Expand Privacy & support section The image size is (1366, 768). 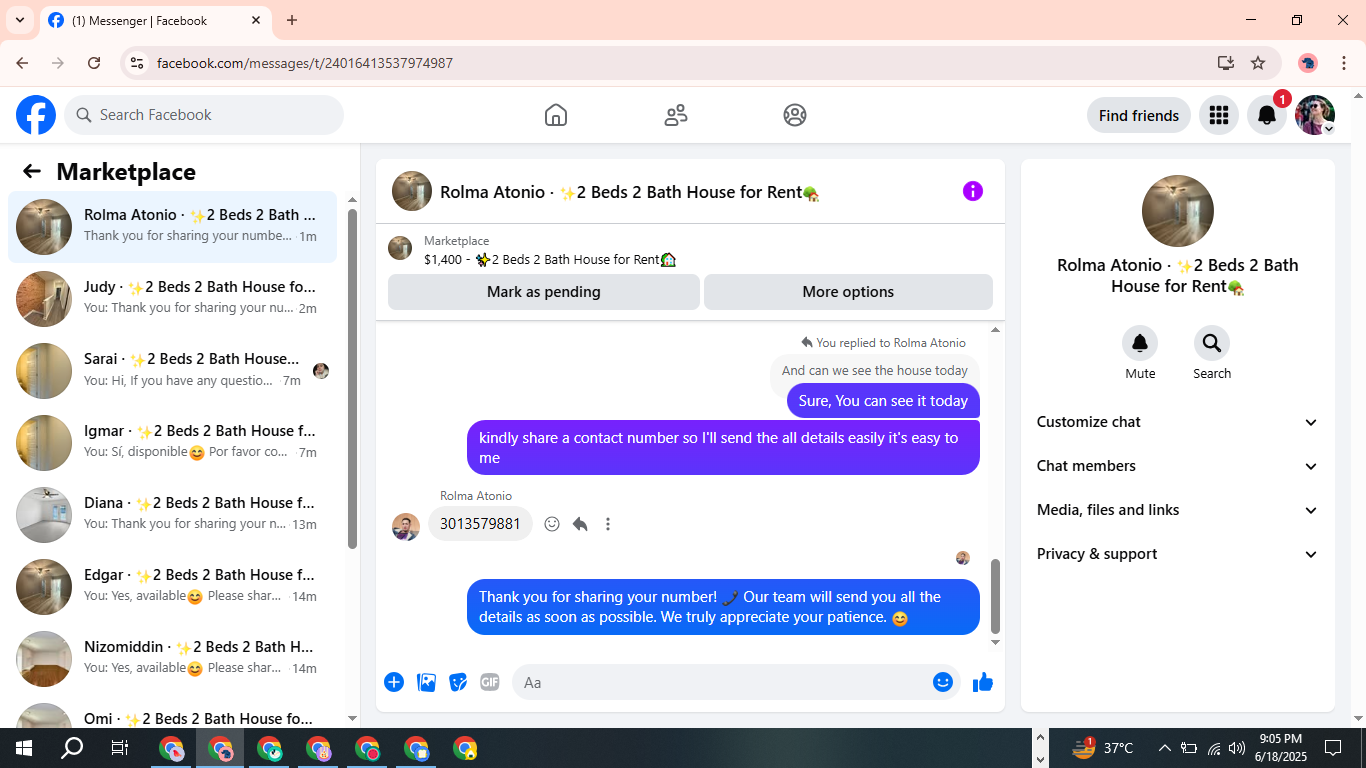(x=1178, y=554)
